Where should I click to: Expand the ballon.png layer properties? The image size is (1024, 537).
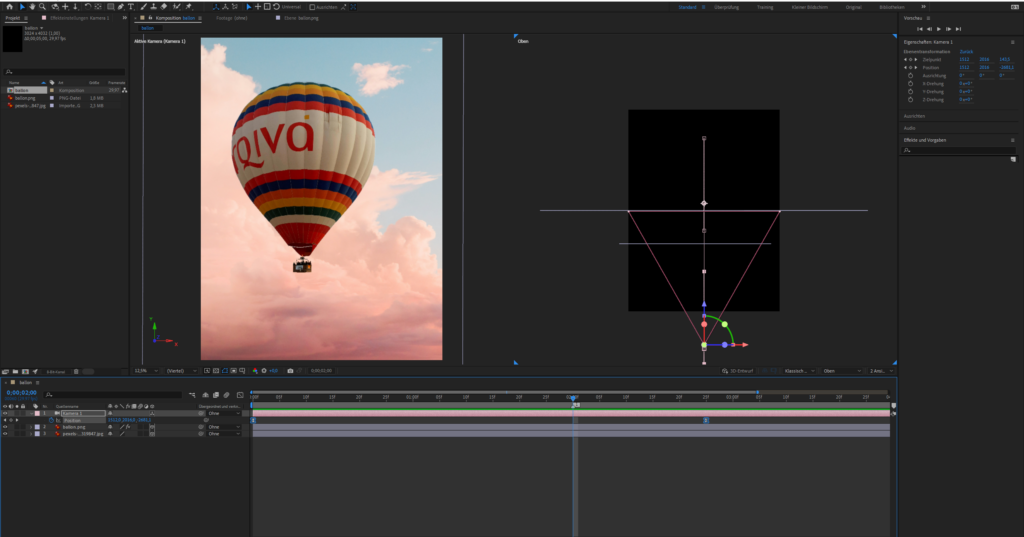click(x=29, y=427)
